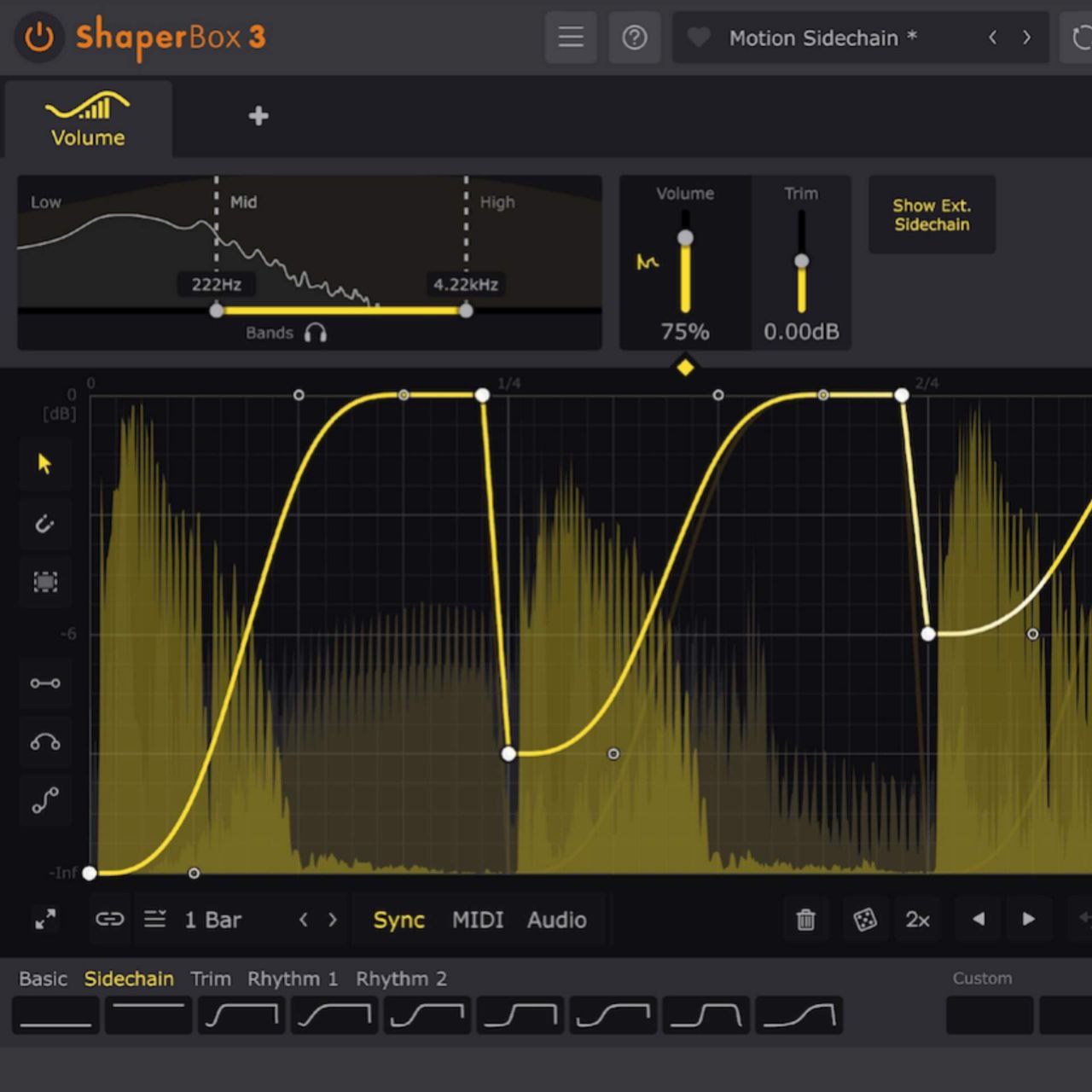Toggle the link bands chain icon
This screenshot has width=1092, height=1092.
tap(109, 919)
